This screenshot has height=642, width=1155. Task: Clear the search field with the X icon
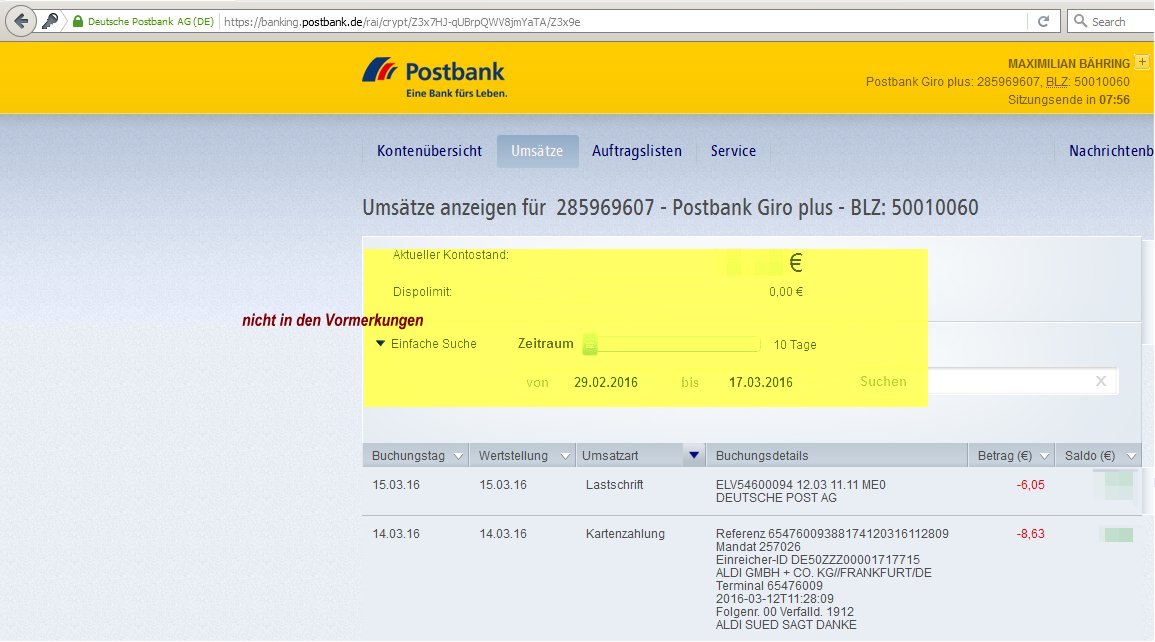1100,381
